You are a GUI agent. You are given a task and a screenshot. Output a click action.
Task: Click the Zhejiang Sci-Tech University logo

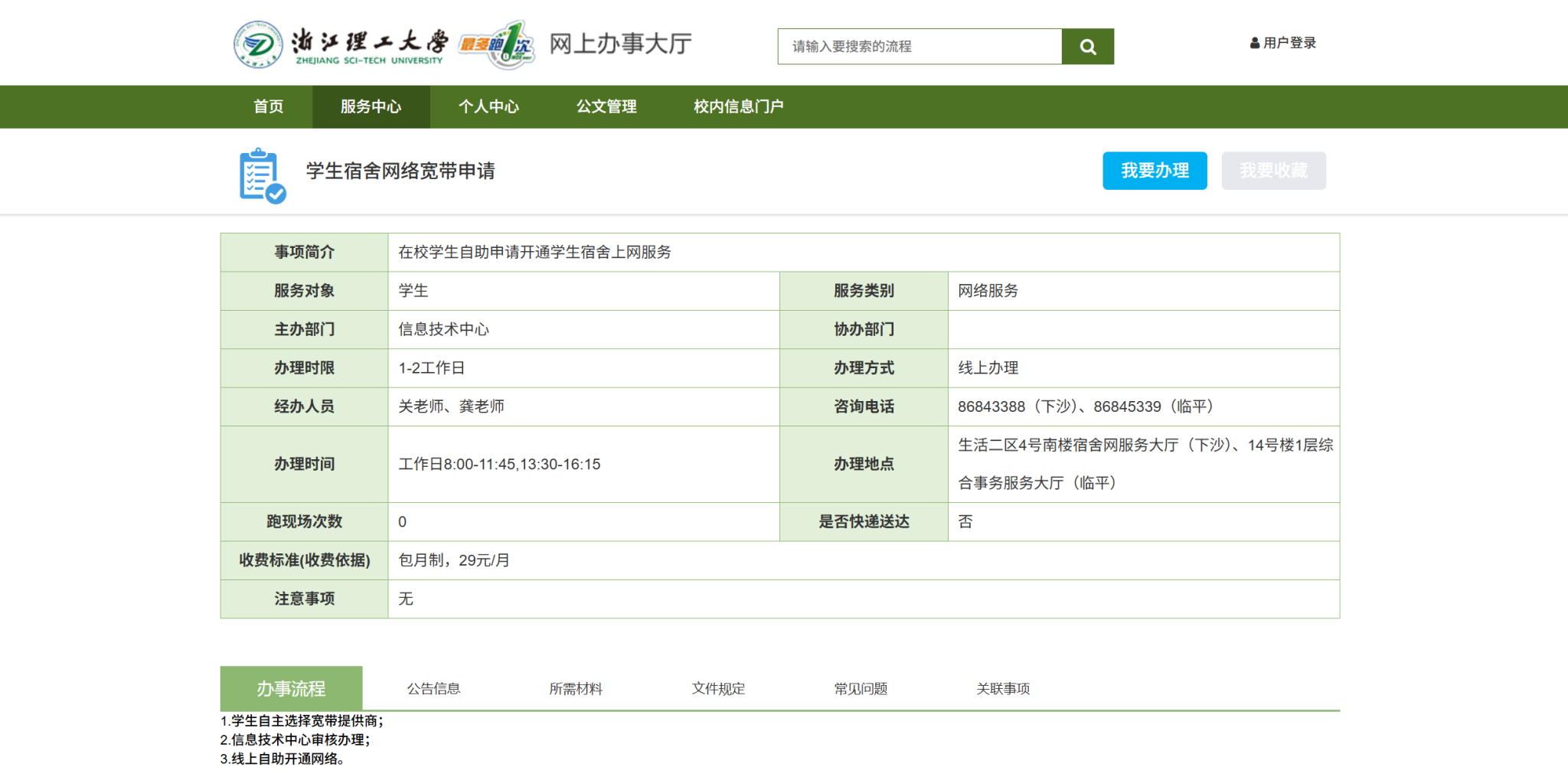[x=341, y=45]
